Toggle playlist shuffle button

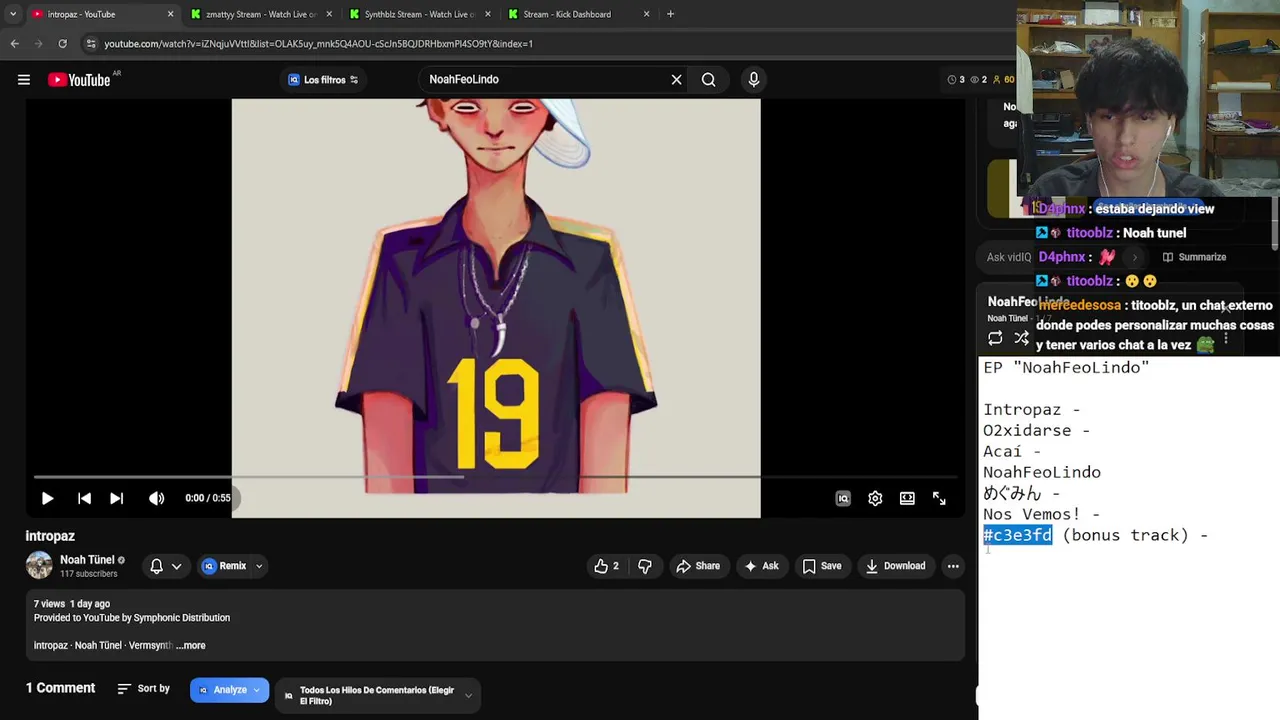[1021, 338]
